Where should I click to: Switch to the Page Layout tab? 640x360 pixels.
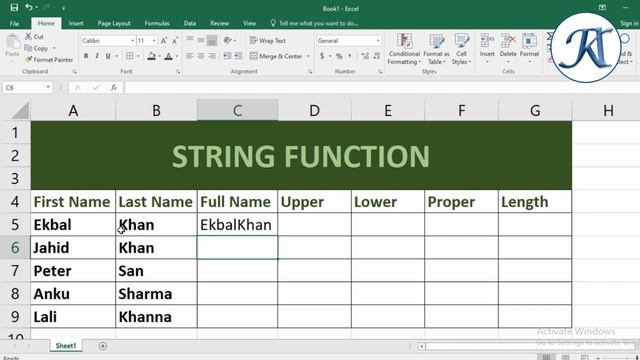114,23
